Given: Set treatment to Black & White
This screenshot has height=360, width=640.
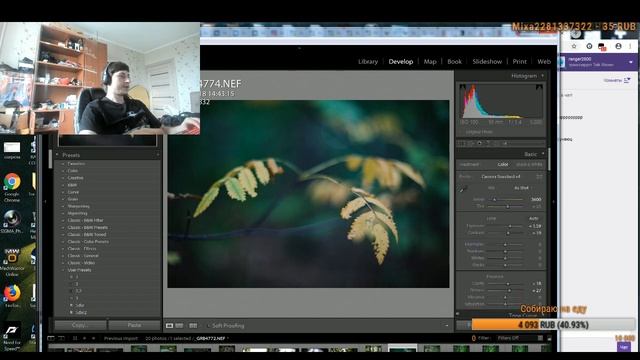Looking at the screenshot, I should pyautogui.click(x=529, y=164).
